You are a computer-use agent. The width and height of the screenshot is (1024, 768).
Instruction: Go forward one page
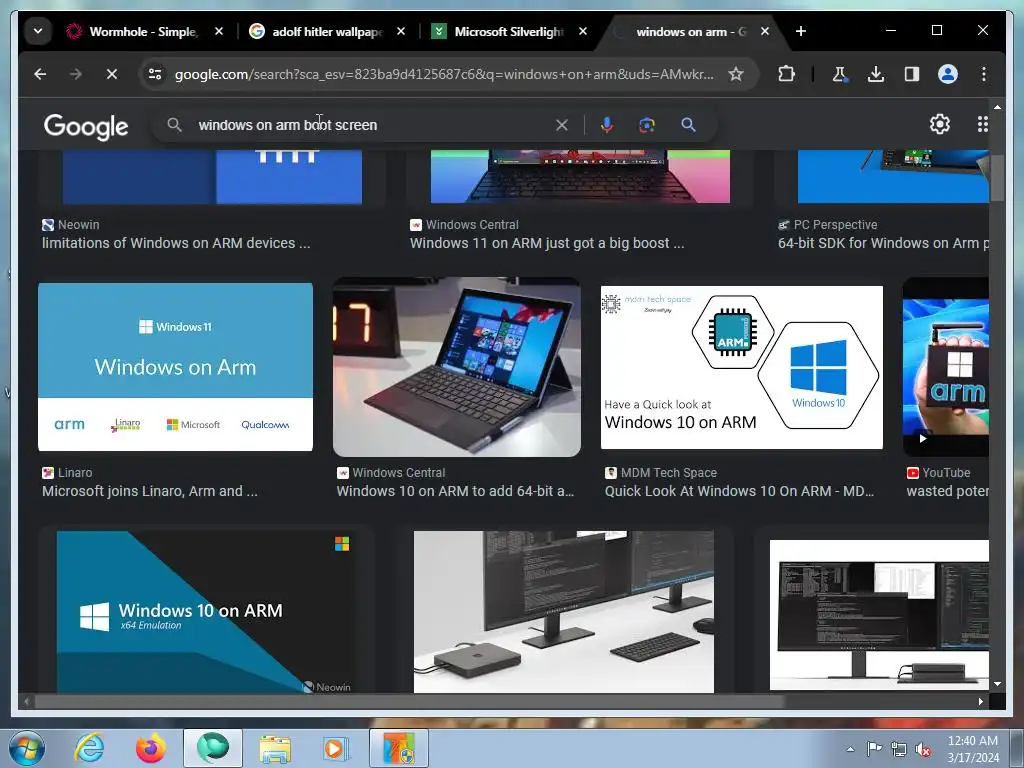click(76, 74)
